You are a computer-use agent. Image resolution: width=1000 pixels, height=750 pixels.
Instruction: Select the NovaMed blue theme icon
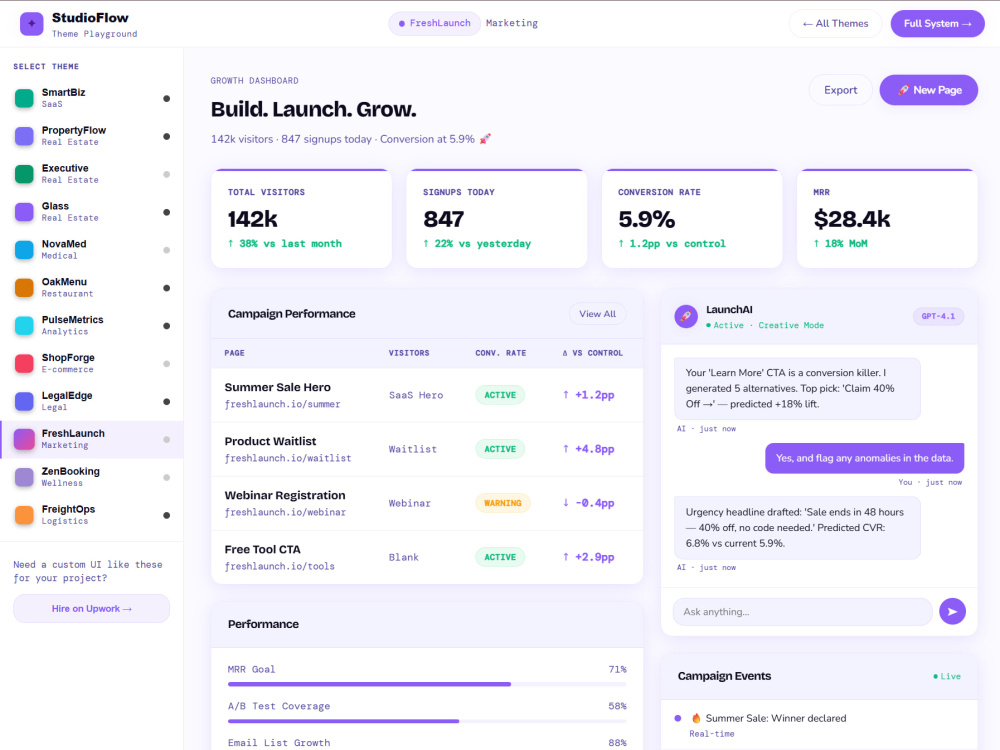(24, 249)
